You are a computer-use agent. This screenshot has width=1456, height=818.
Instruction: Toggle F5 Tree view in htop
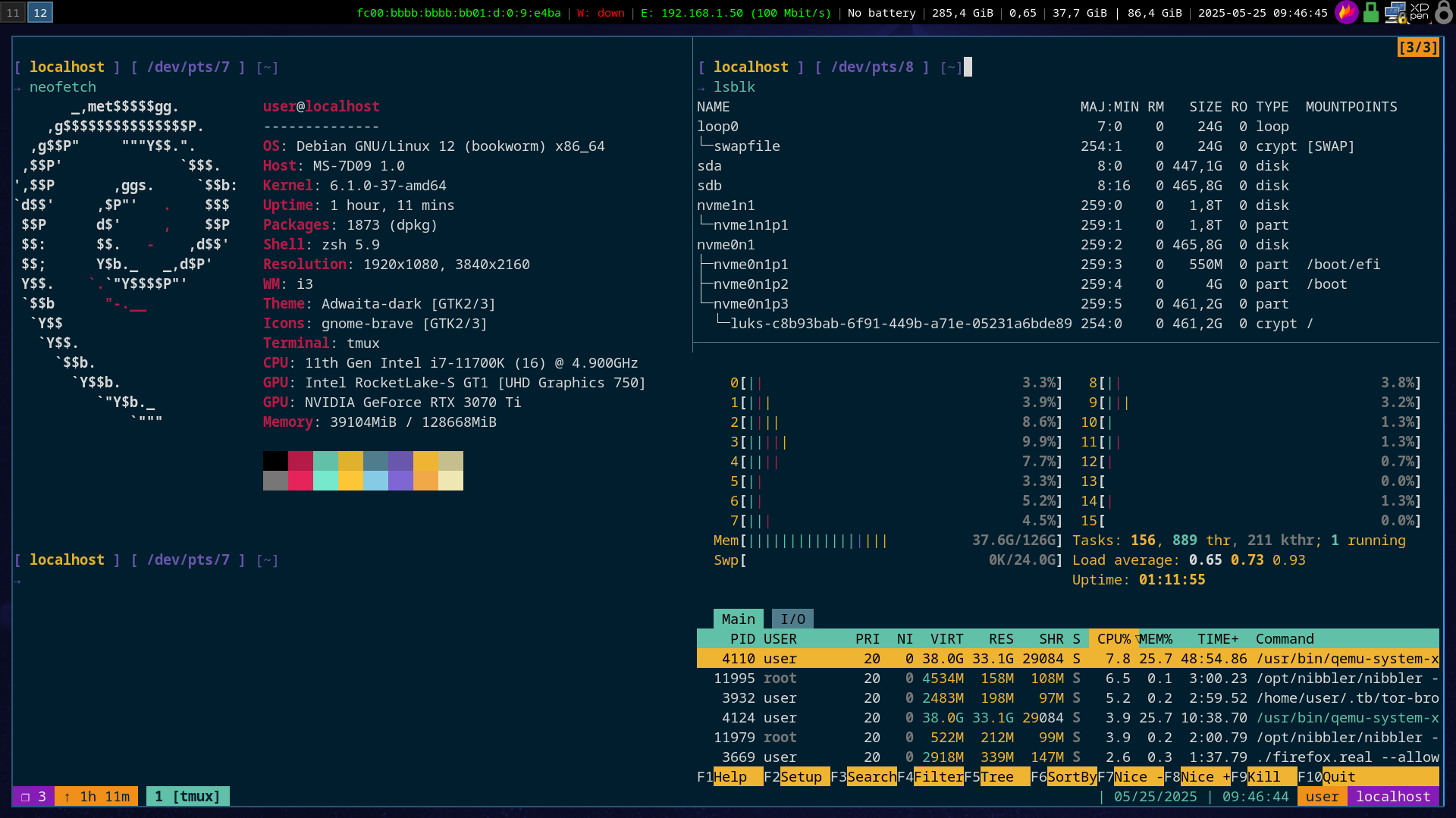pyautogui.click(x=996, y=776)
